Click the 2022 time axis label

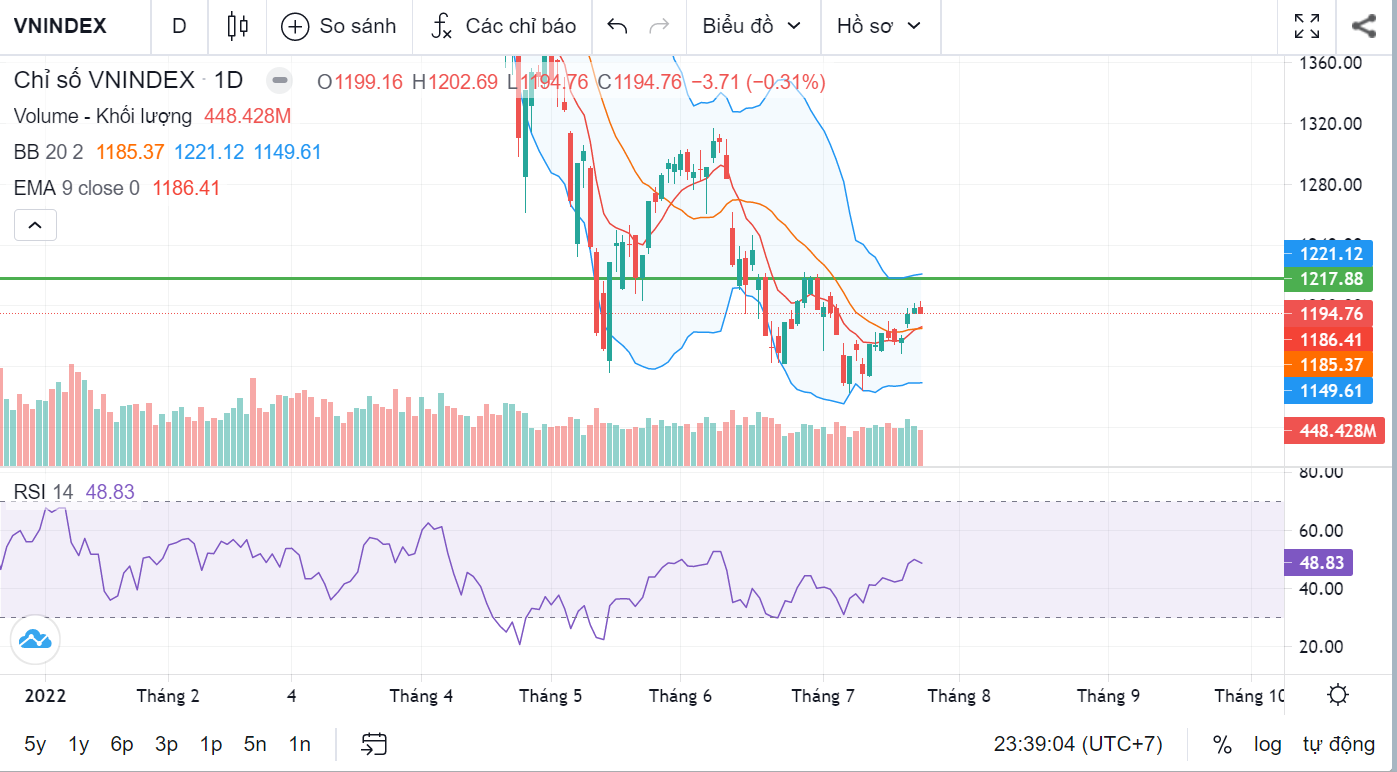click(46, 695)
